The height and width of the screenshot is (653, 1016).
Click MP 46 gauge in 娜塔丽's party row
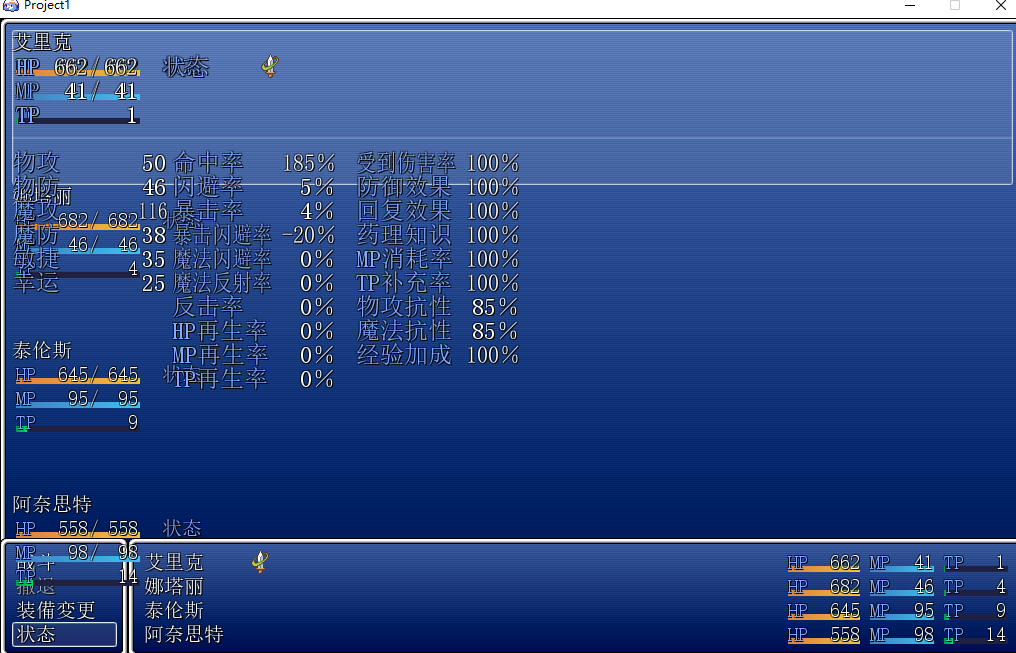[901, 586]
